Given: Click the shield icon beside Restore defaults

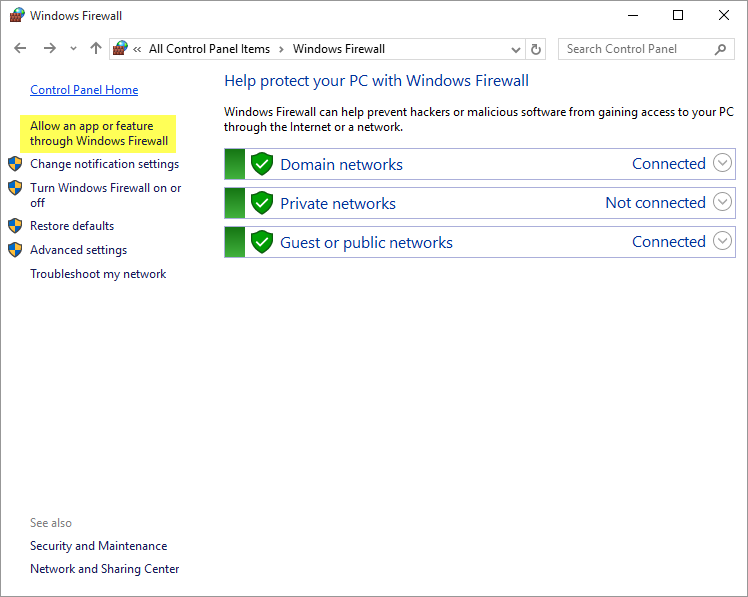Looking at the screenshot, I should 15,226.
